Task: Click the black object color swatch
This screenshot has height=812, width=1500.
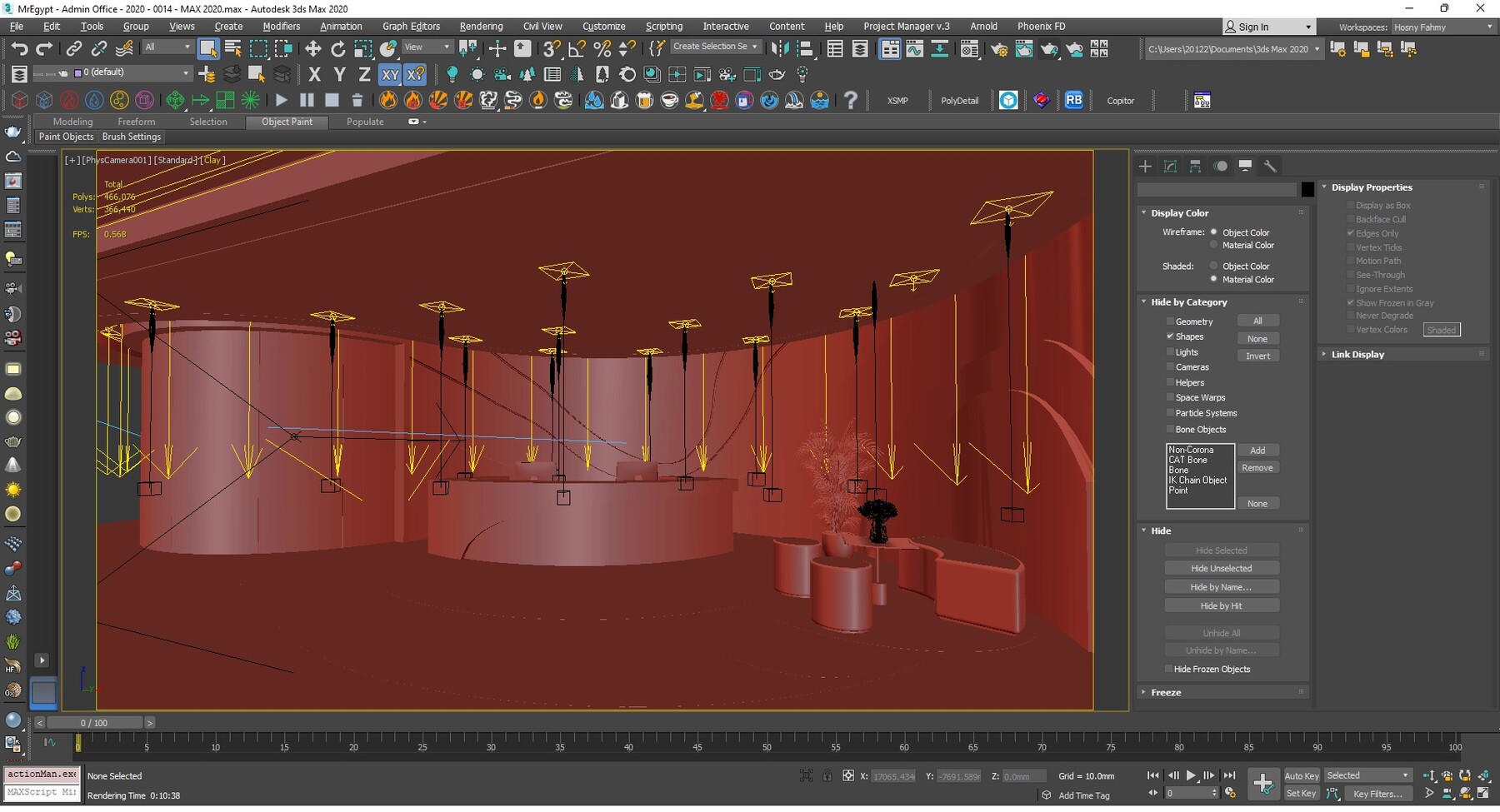Action: pos(1307,190)
